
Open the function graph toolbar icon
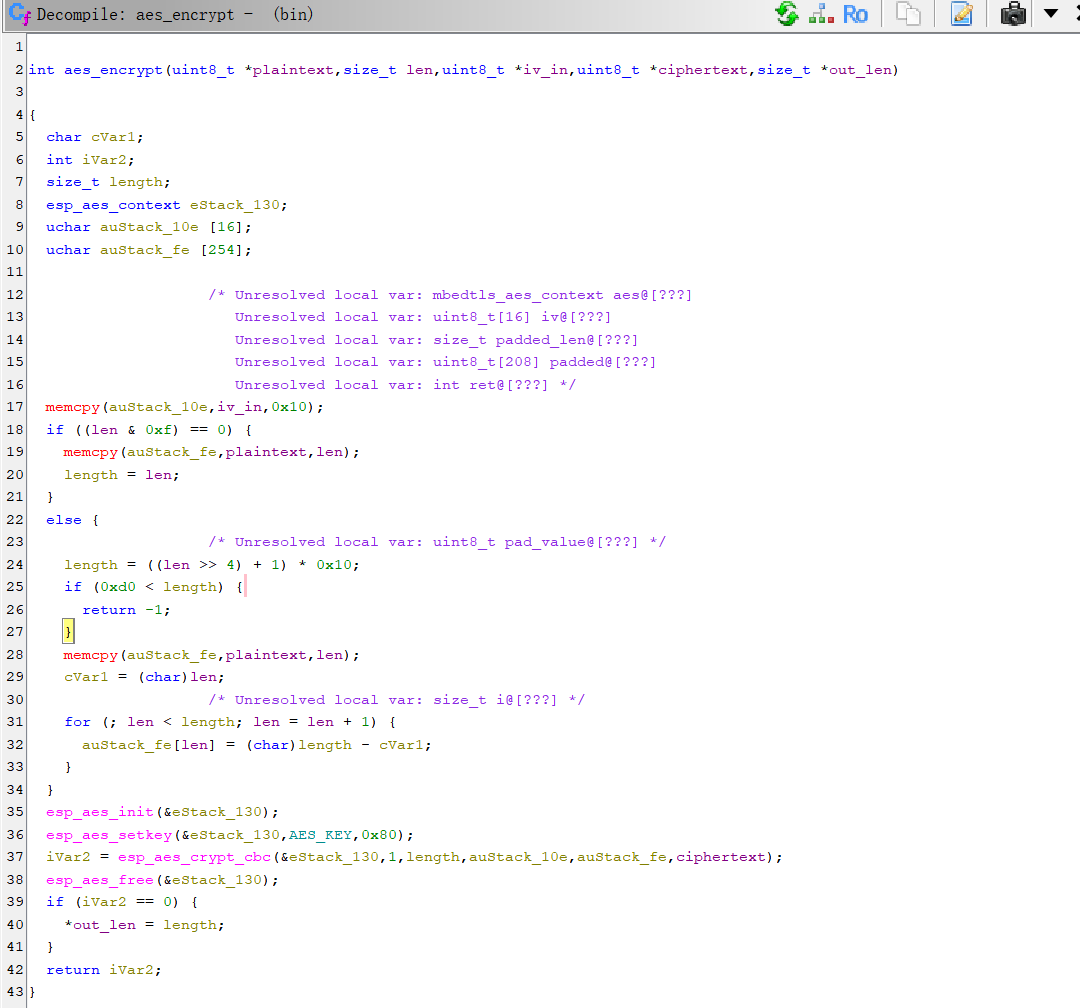click(821, 14)
